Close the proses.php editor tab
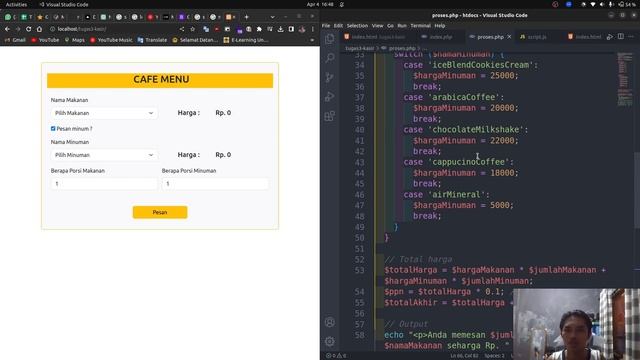This screenshot has width=640, height=360. (x=509, y=37)
